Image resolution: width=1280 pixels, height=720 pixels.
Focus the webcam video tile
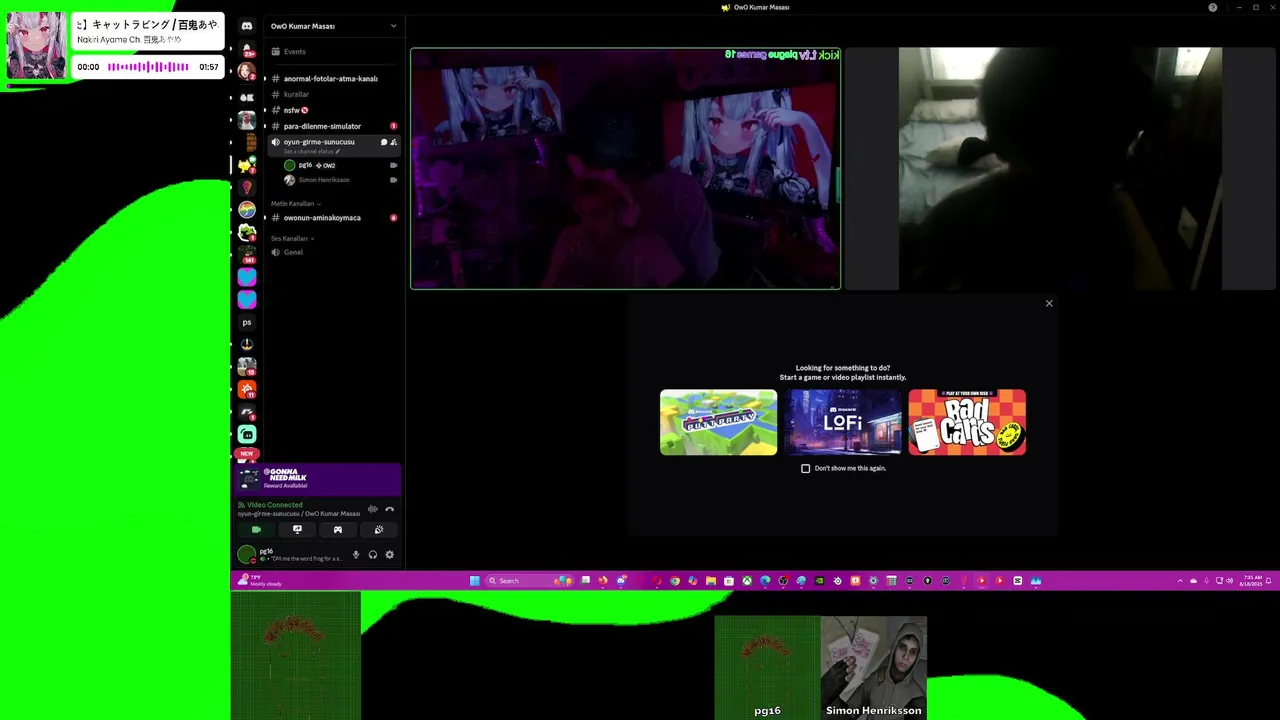point(1060,169)
